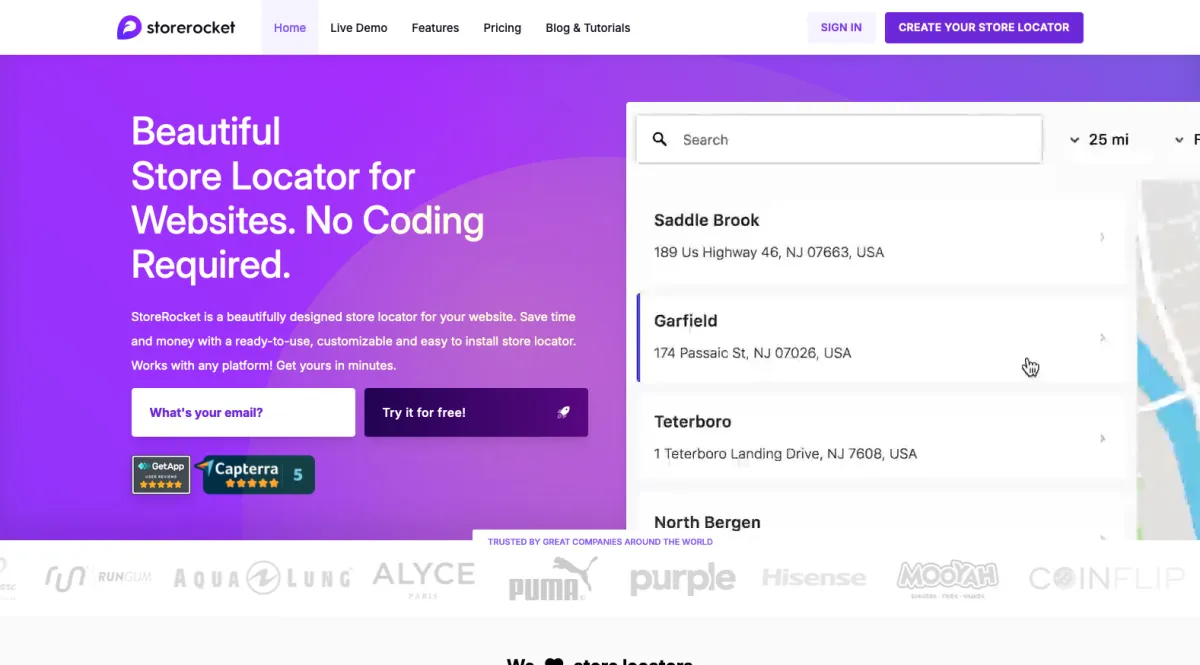Click the storerocket logo
This screenshot has width=1200, height=665.
tap(176, 27)
